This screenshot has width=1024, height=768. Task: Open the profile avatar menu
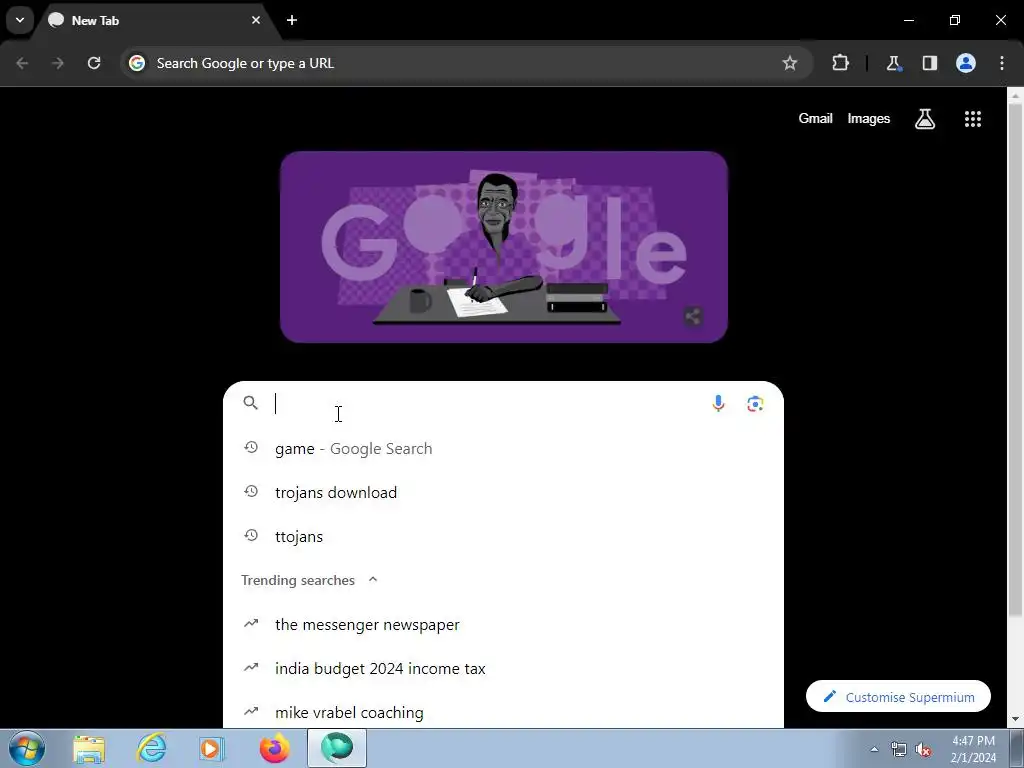coord(966,63)
